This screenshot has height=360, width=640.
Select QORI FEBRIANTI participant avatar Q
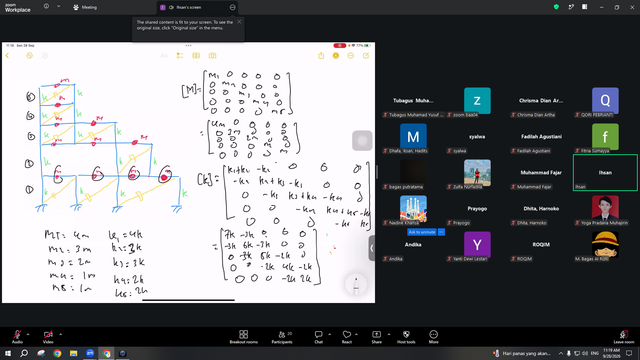pyautogui.click(x=605, y=100)
